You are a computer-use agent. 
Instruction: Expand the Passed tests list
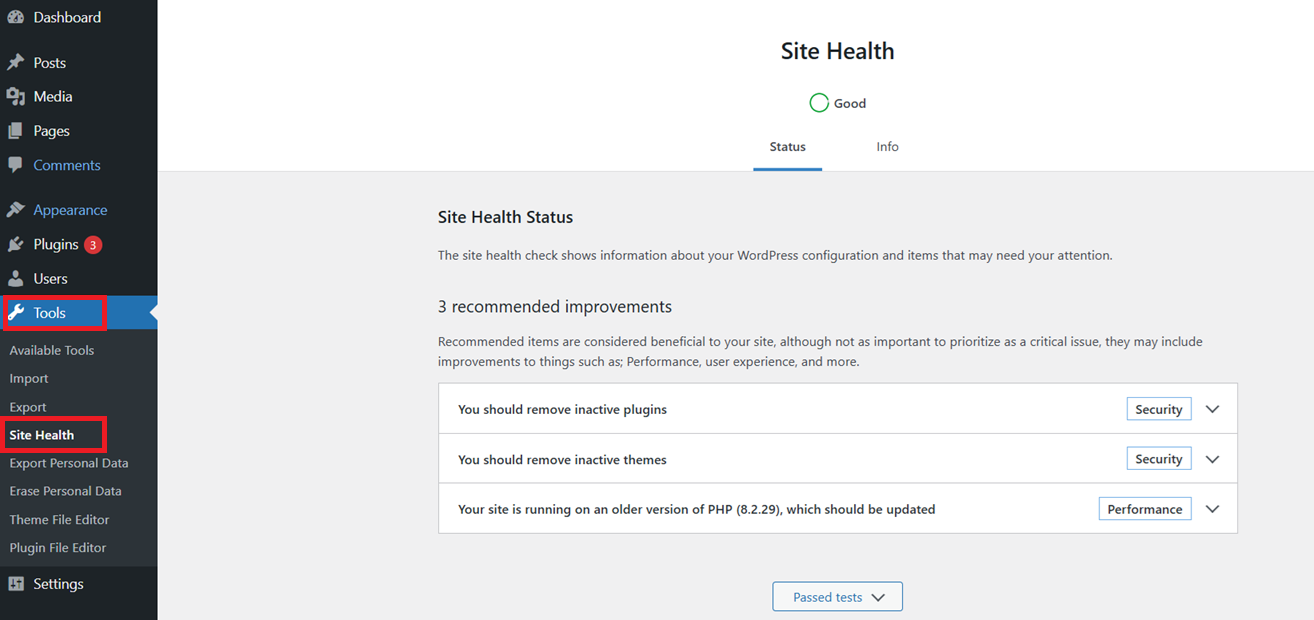pos(838,597)
